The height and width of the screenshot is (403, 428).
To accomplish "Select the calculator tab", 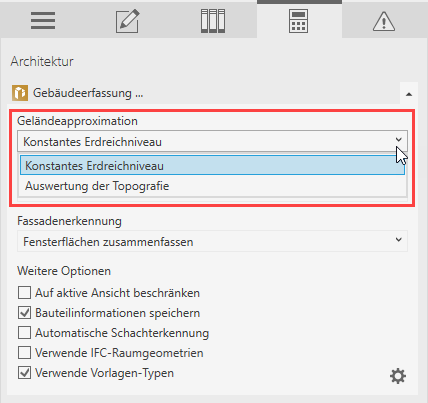I will click(298, 21).
